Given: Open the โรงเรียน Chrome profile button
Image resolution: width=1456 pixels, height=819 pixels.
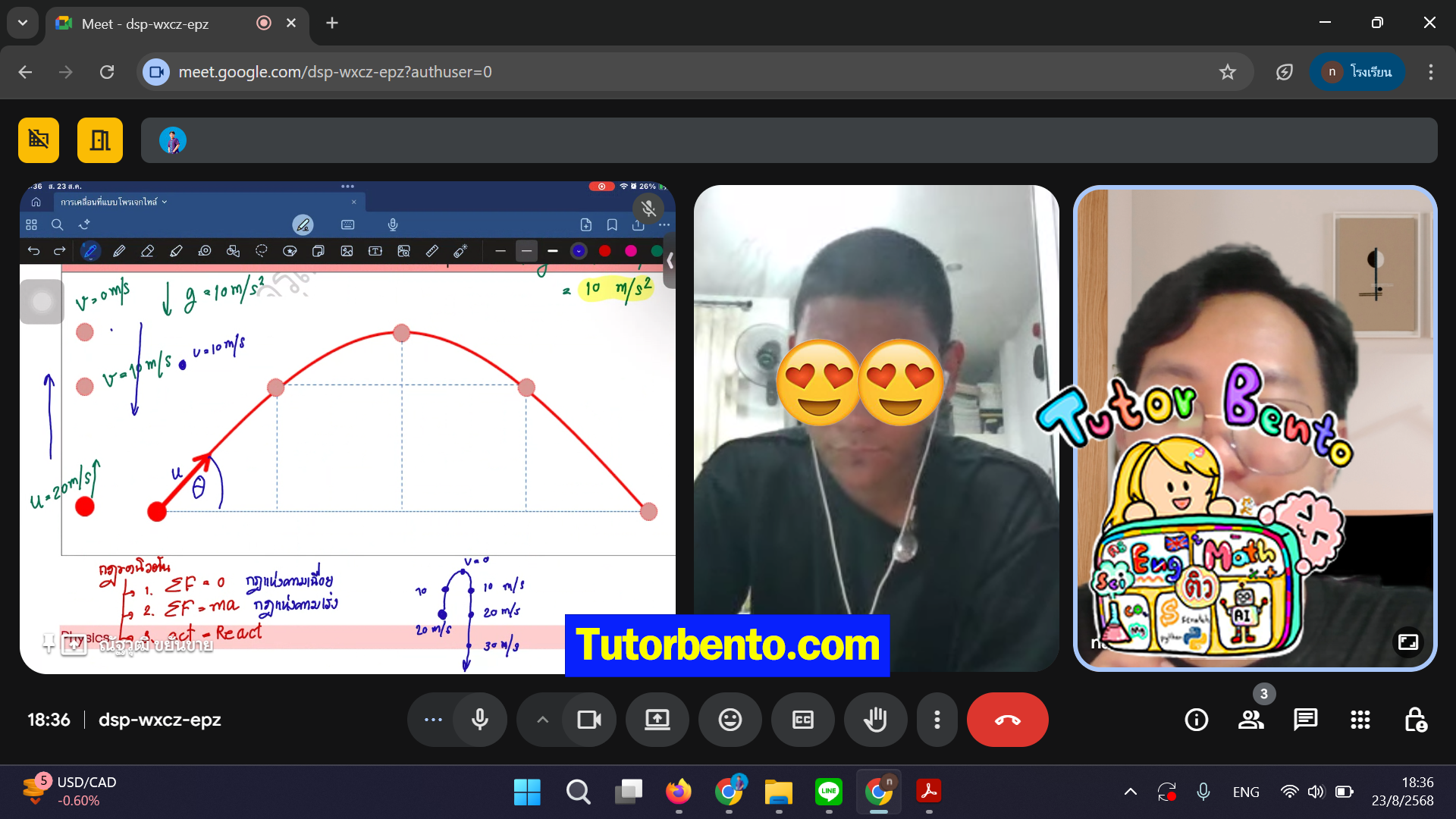Looking at the screenshot, I should point(1357,72).
